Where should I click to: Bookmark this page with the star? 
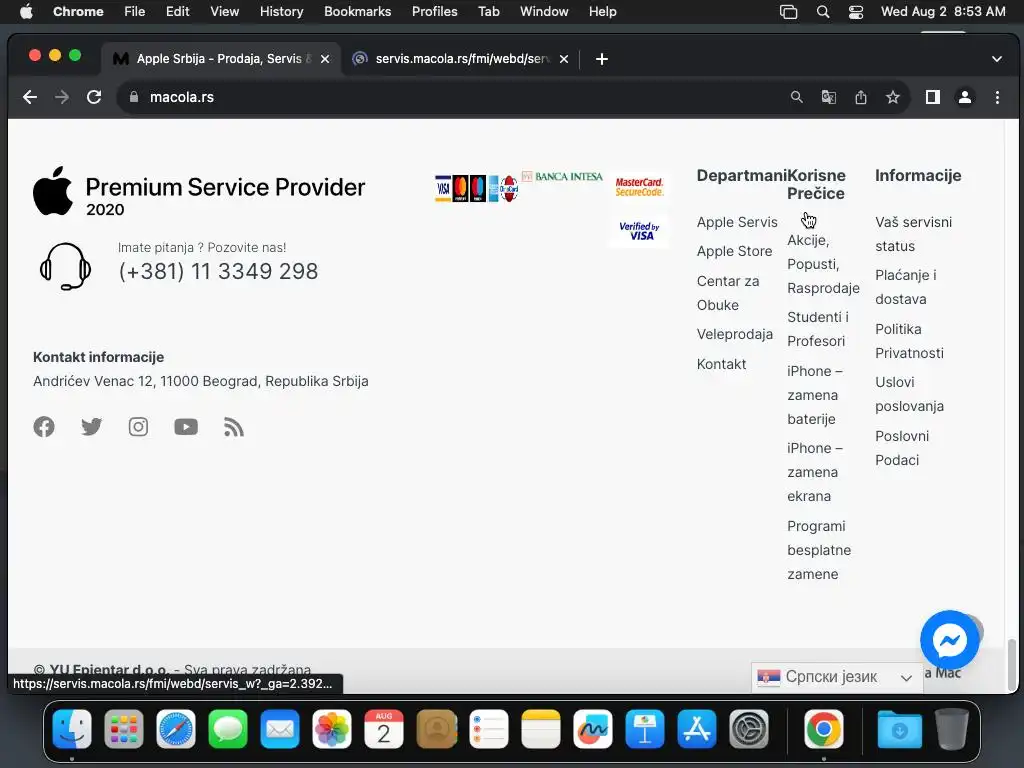pos(893,97)
